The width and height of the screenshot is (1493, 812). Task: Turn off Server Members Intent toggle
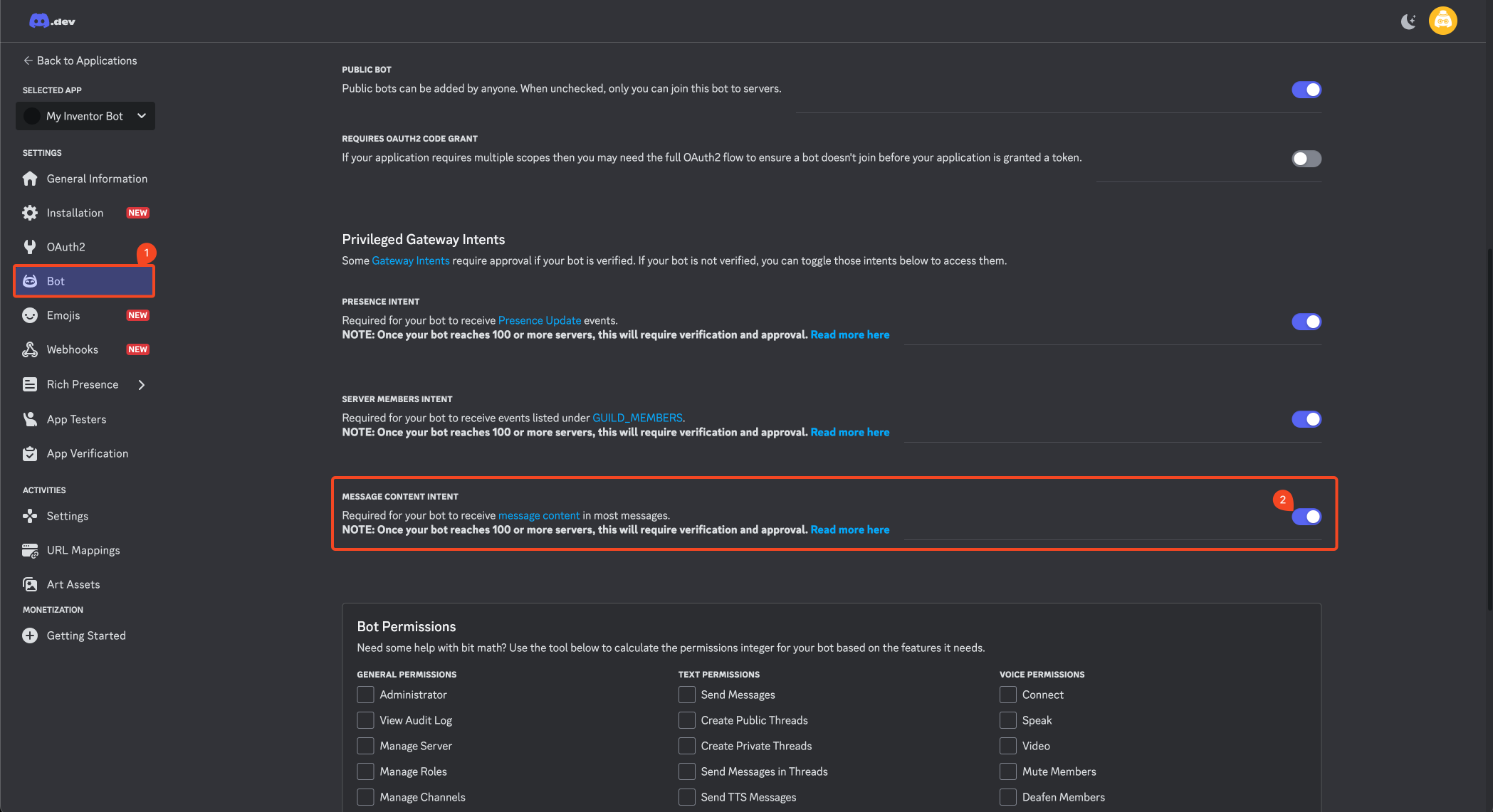pos(1306,419)
